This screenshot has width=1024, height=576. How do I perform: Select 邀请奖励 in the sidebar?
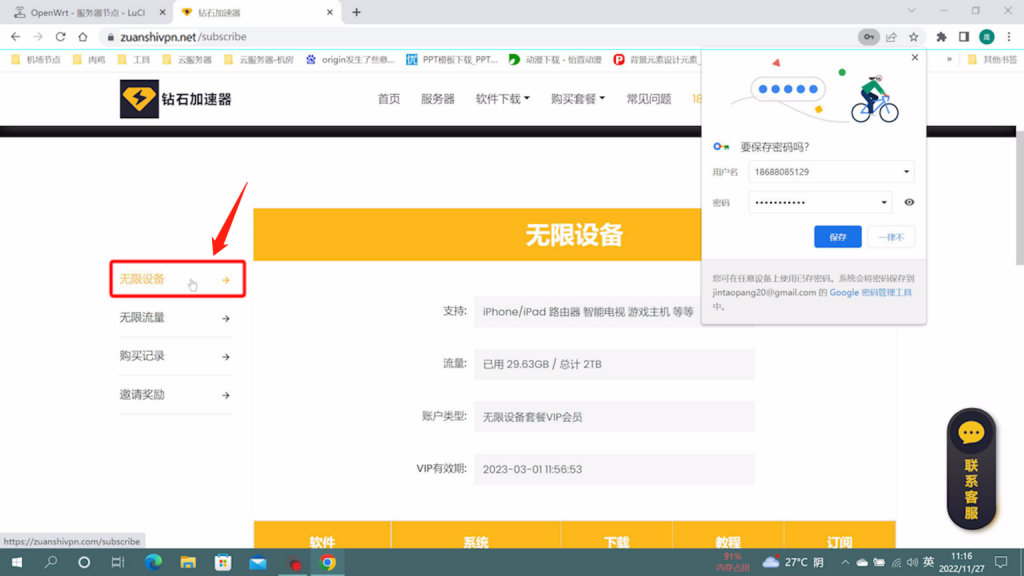pos(175,395)
